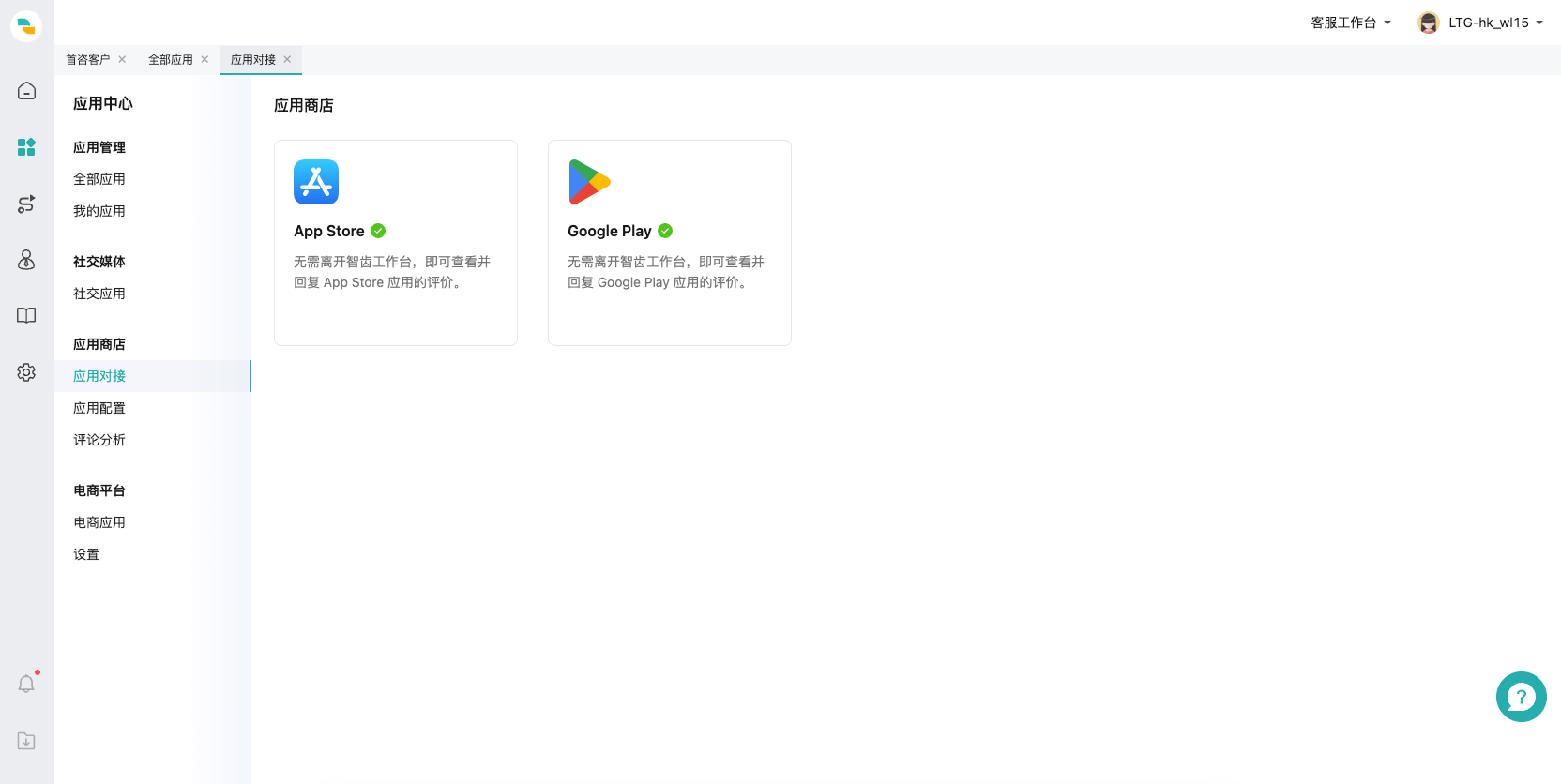Go to 全部应用 in the sidebar
The height and width of the screenshot is (784, 1561).
pyautogui.click(x=99, y=179)
